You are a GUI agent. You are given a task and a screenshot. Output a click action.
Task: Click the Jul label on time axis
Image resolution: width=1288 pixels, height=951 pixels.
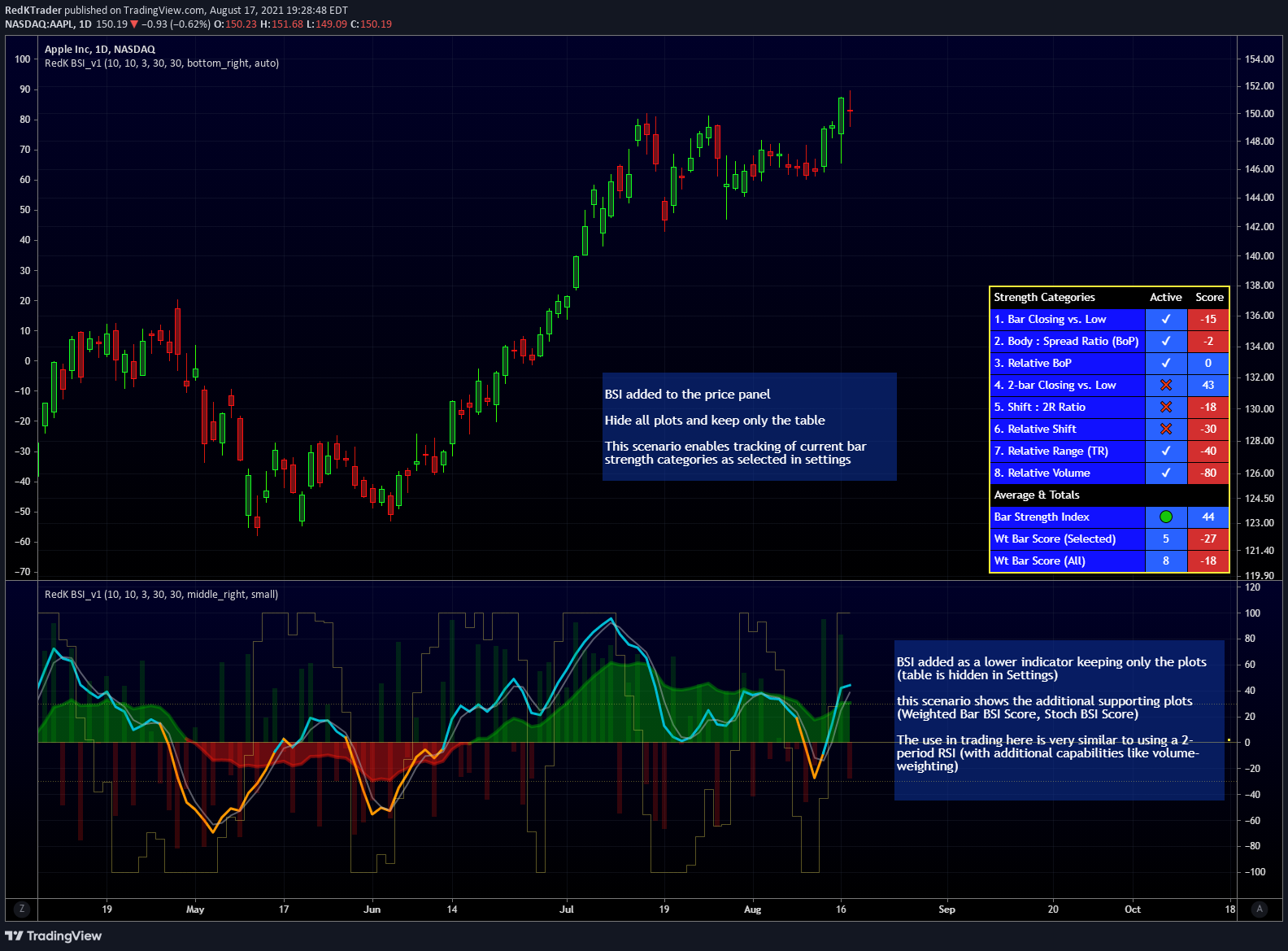click(x=567, y=910)
